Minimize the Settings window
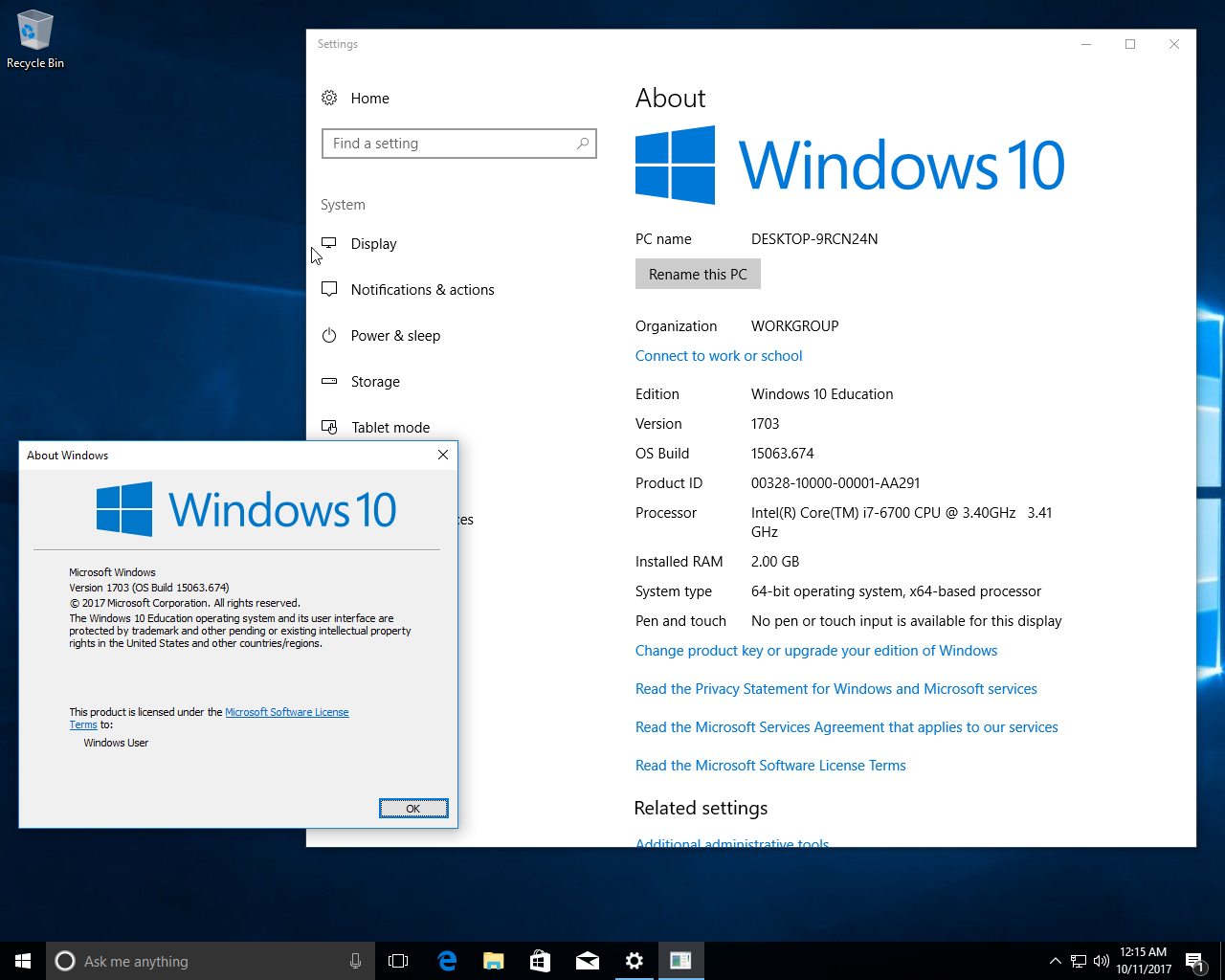This screenshot has width=1225, height=980. (x=1086, y=44)
